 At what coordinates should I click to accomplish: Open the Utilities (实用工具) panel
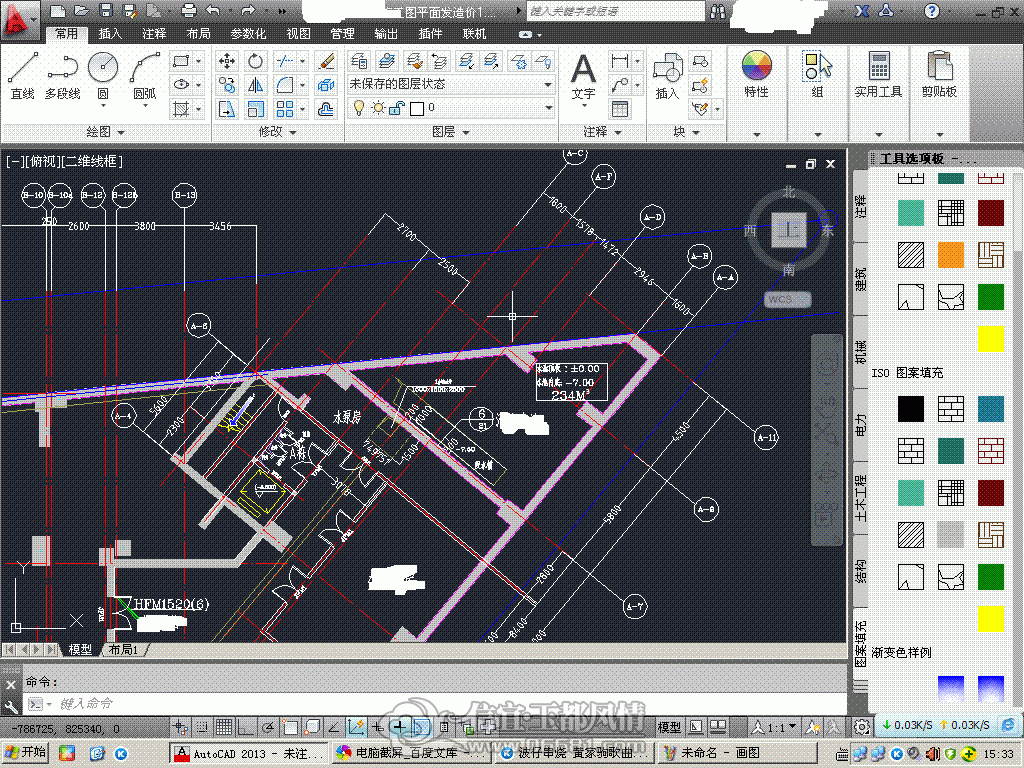[x=878, y=74]
